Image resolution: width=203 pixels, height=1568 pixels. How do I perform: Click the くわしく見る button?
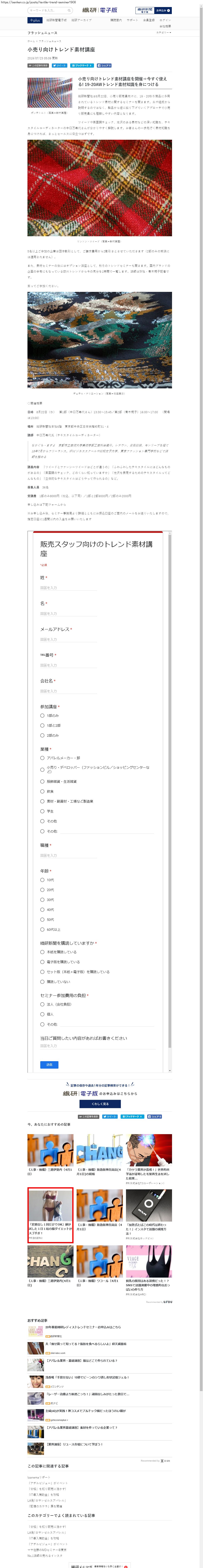100,1104
